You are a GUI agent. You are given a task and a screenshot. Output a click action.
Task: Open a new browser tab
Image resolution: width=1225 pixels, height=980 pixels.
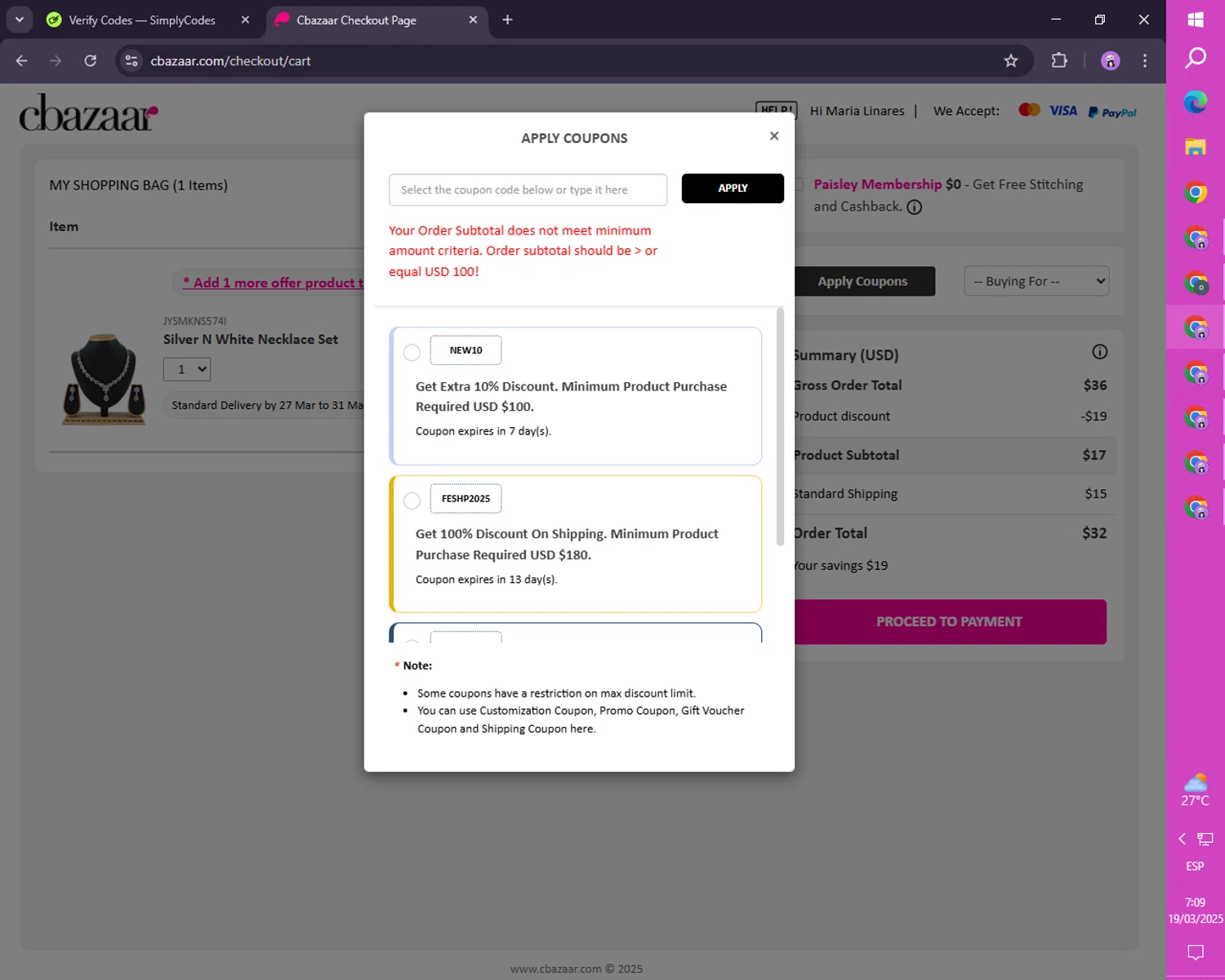507,20
